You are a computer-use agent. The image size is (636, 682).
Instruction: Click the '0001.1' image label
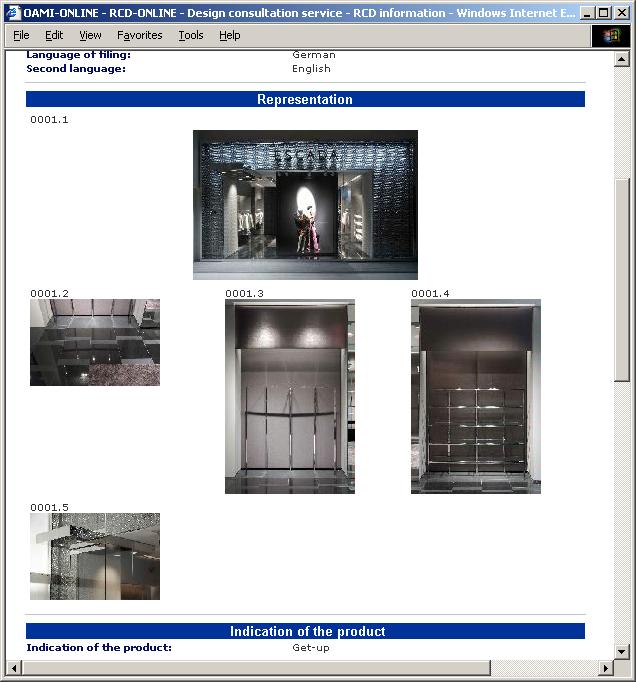coord(49,120)
